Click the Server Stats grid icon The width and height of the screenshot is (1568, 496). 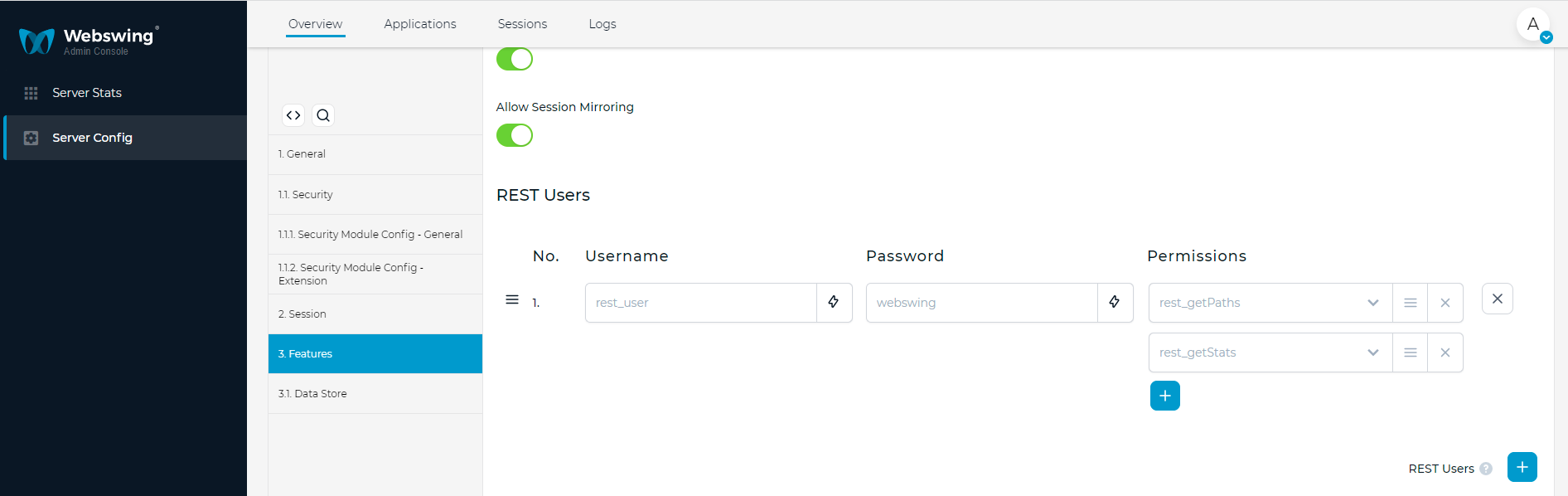(x=31, y=93)
